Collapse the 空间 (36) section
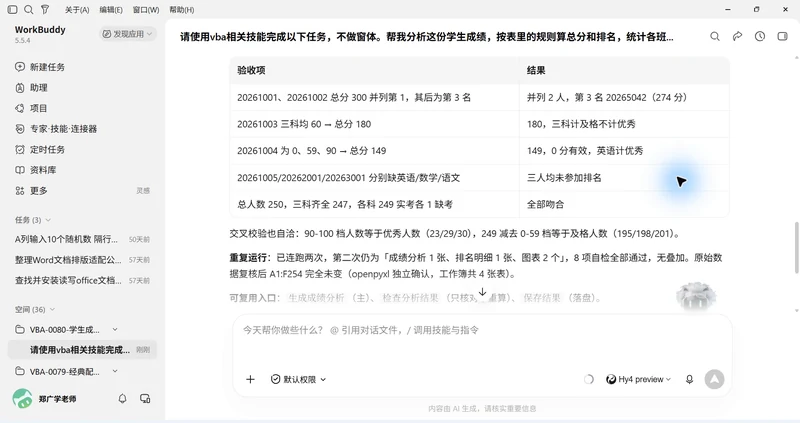800x423 pixels. tap(35, 309)
